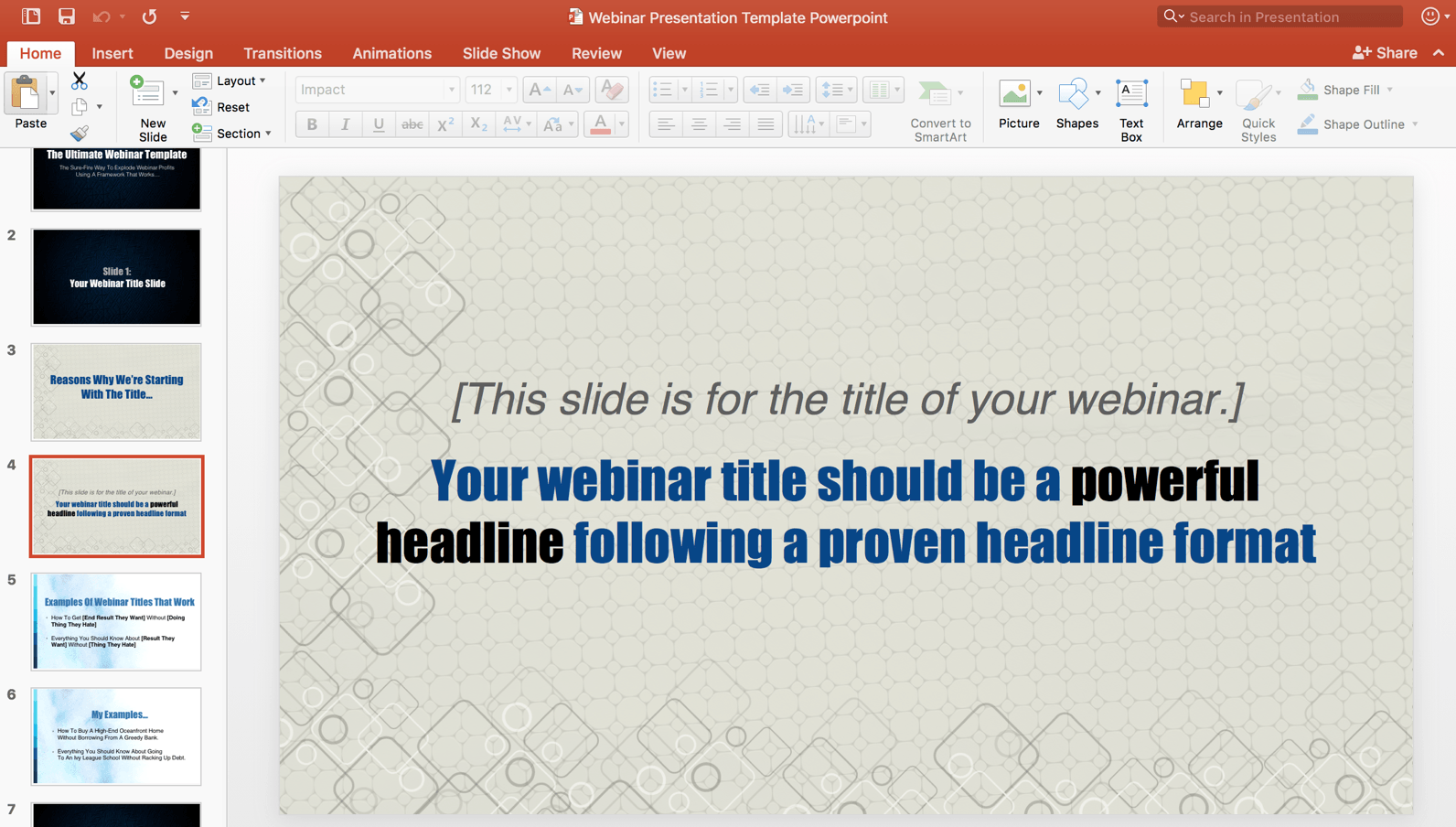The width and height of the screenshot is (1456, 827).
Task: Open the Slide Show tab
Action: (501, 53)
